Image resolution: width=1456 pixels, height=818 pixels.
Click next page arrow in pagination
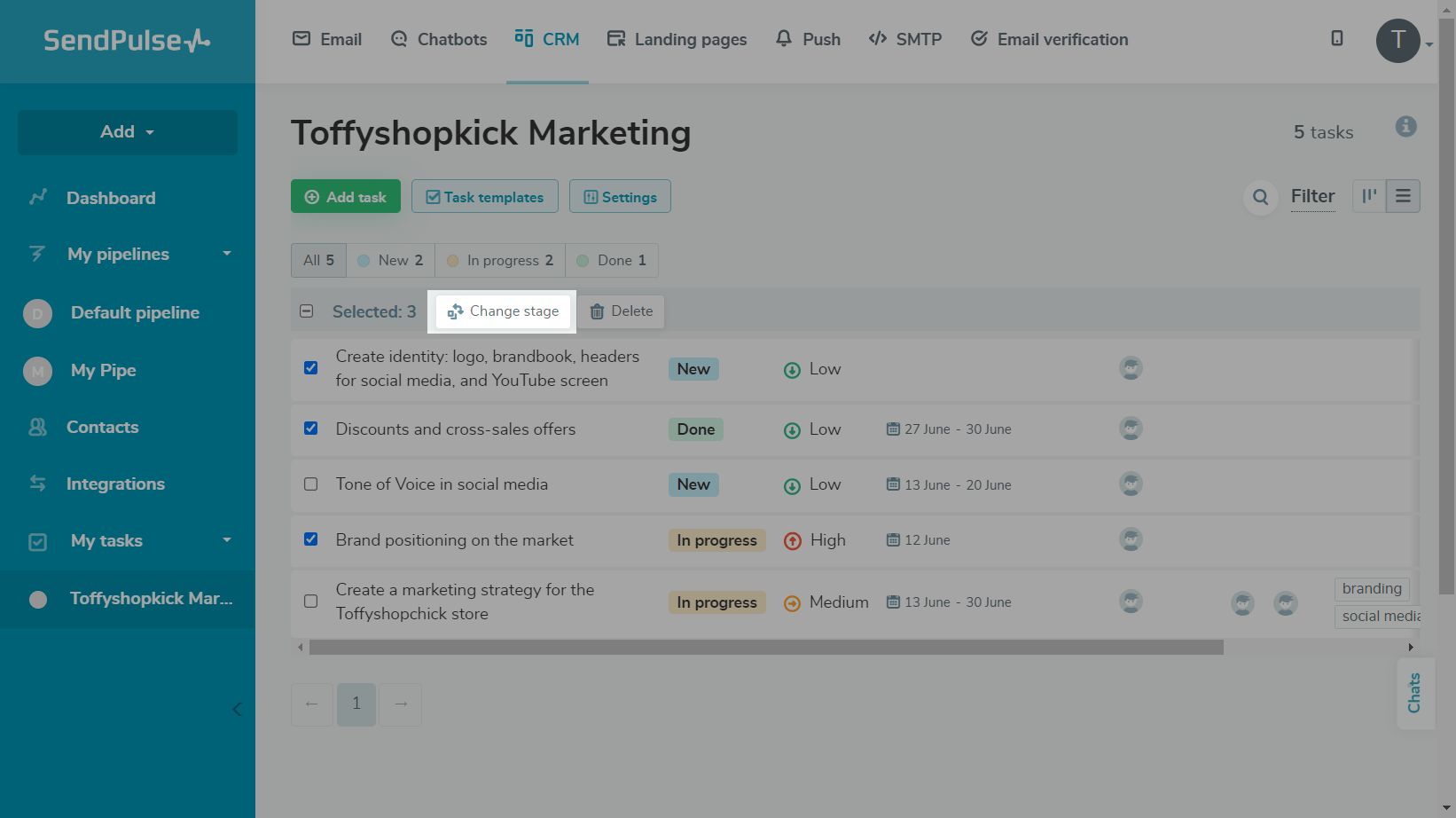click(x=401, y=704)
